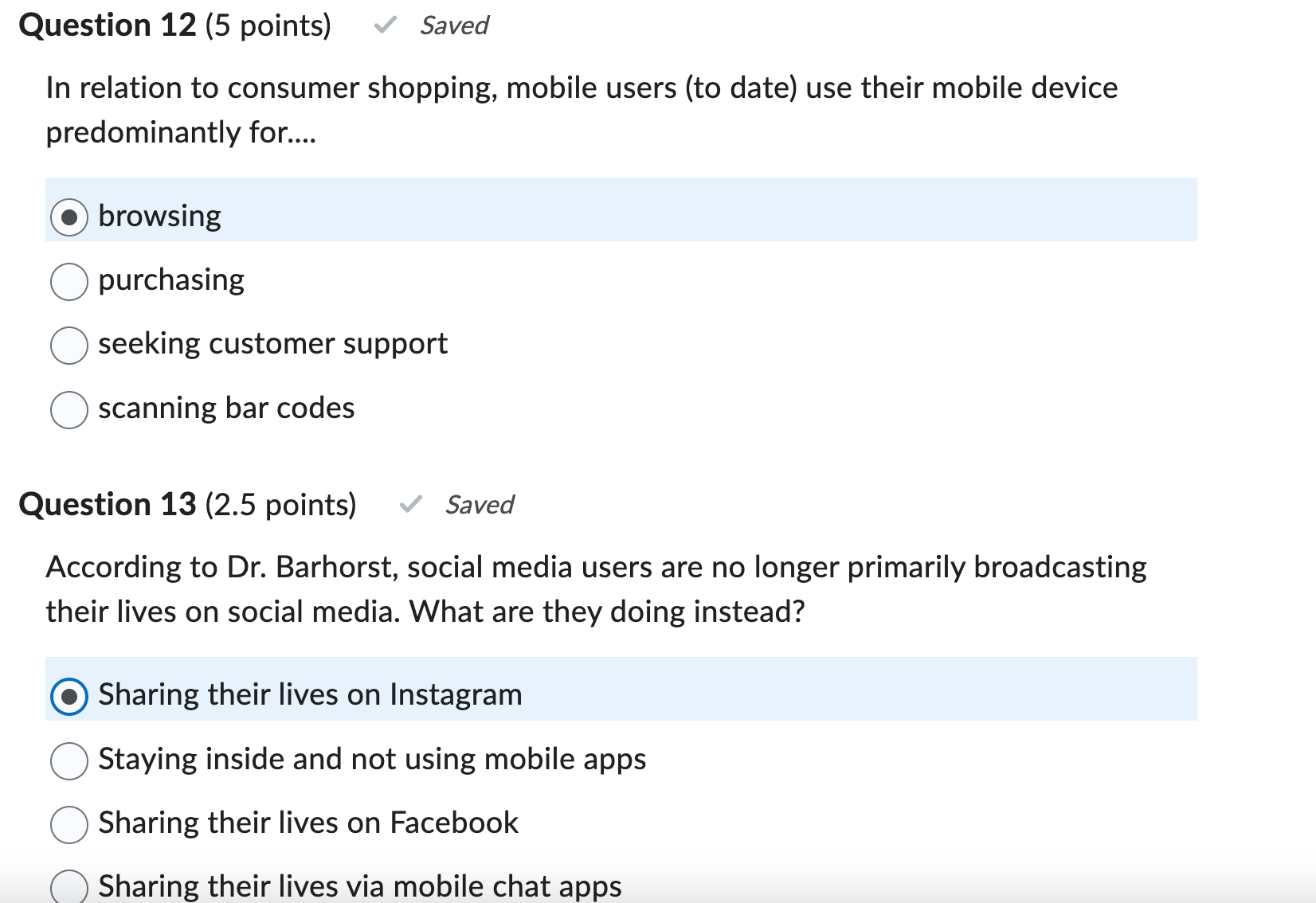Click the Saved checkmark icon for Question 13
Viewport: 1316px width, 903px height.
[x=411, y=503]
